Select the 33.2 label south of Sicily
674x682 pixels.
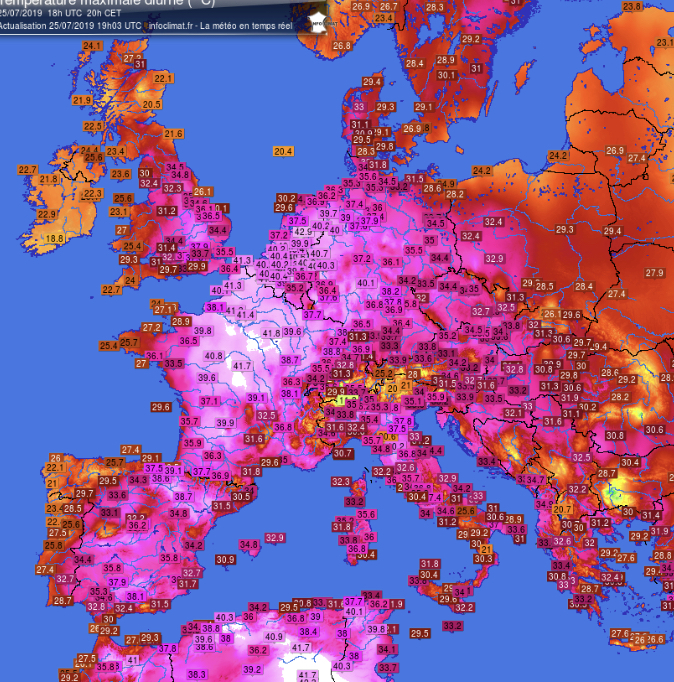[x=451, y=626]
